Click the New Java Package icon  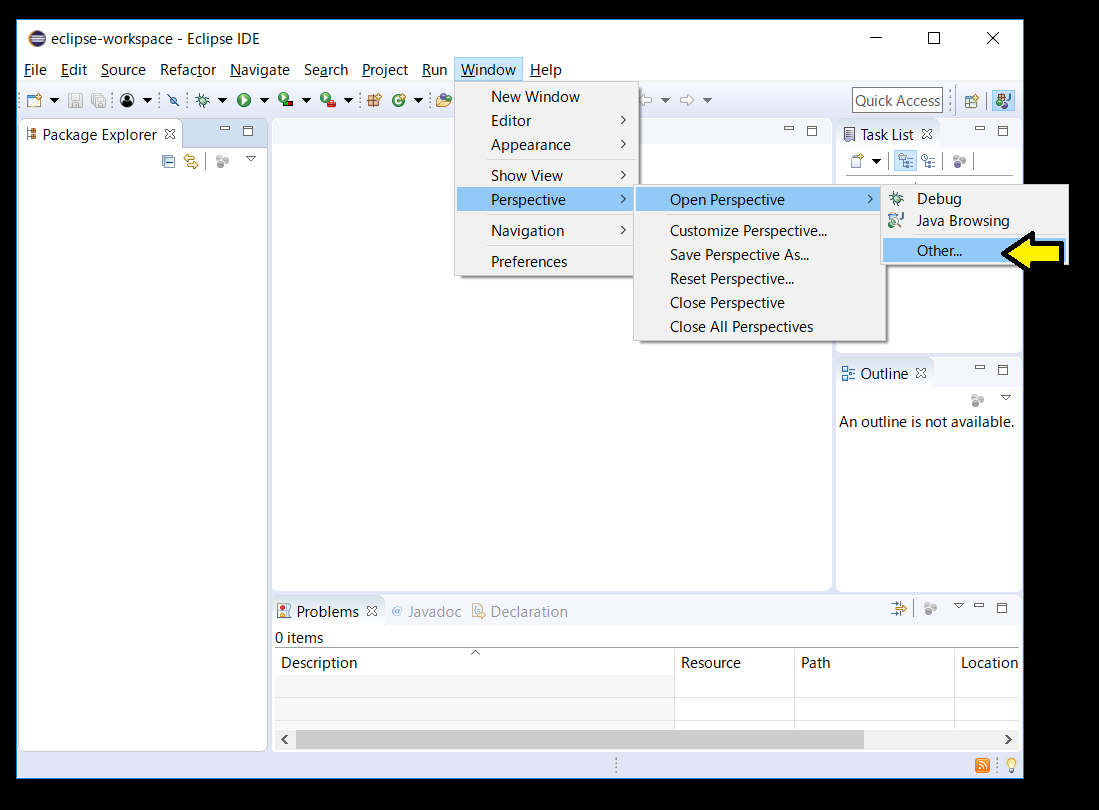click(374, 100)
